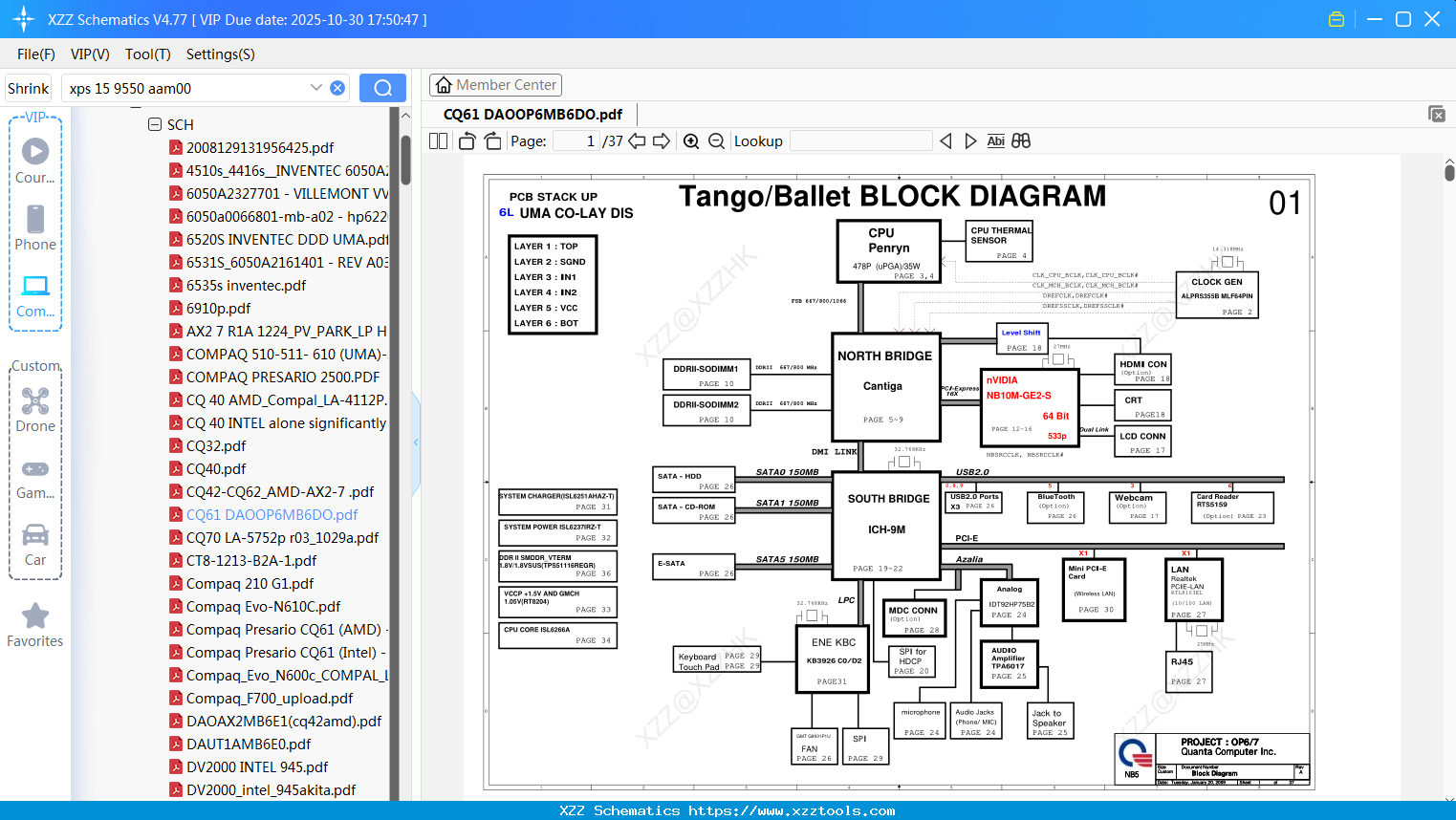The width and height of the screenshot is (1456, 820).
Task: Click the page number field
Action: [576, 141]
